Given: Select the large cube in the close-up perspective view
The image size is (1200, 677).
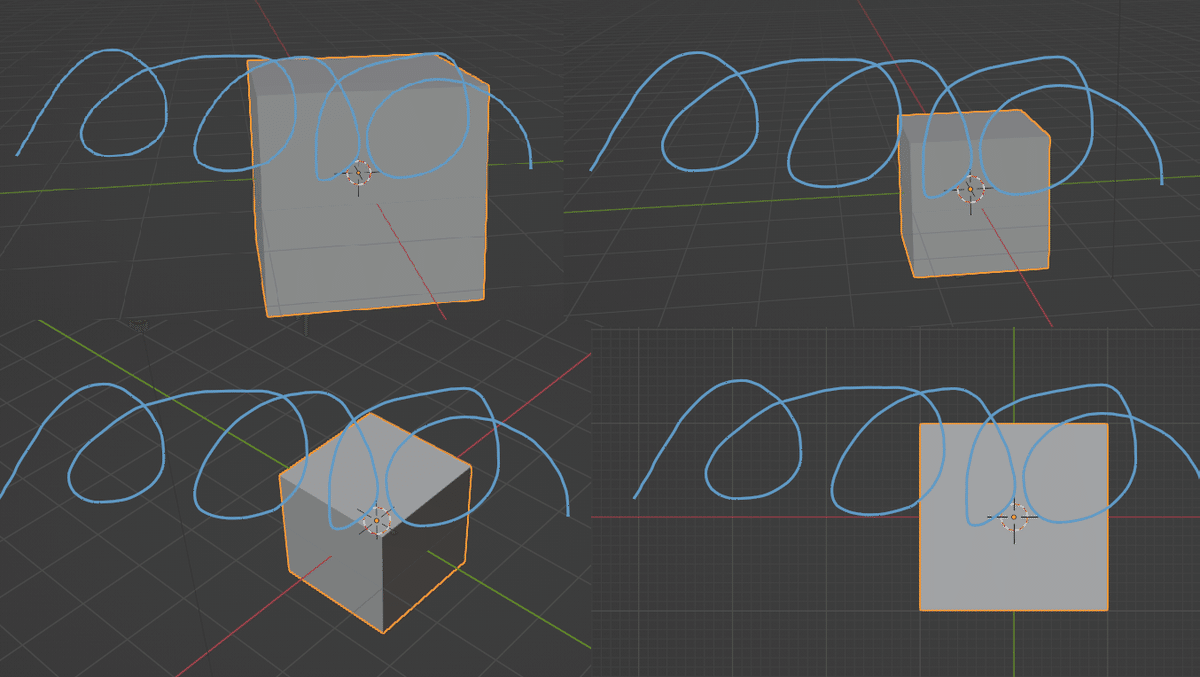Looking at the screenshot, I should [x=368, y=186].
